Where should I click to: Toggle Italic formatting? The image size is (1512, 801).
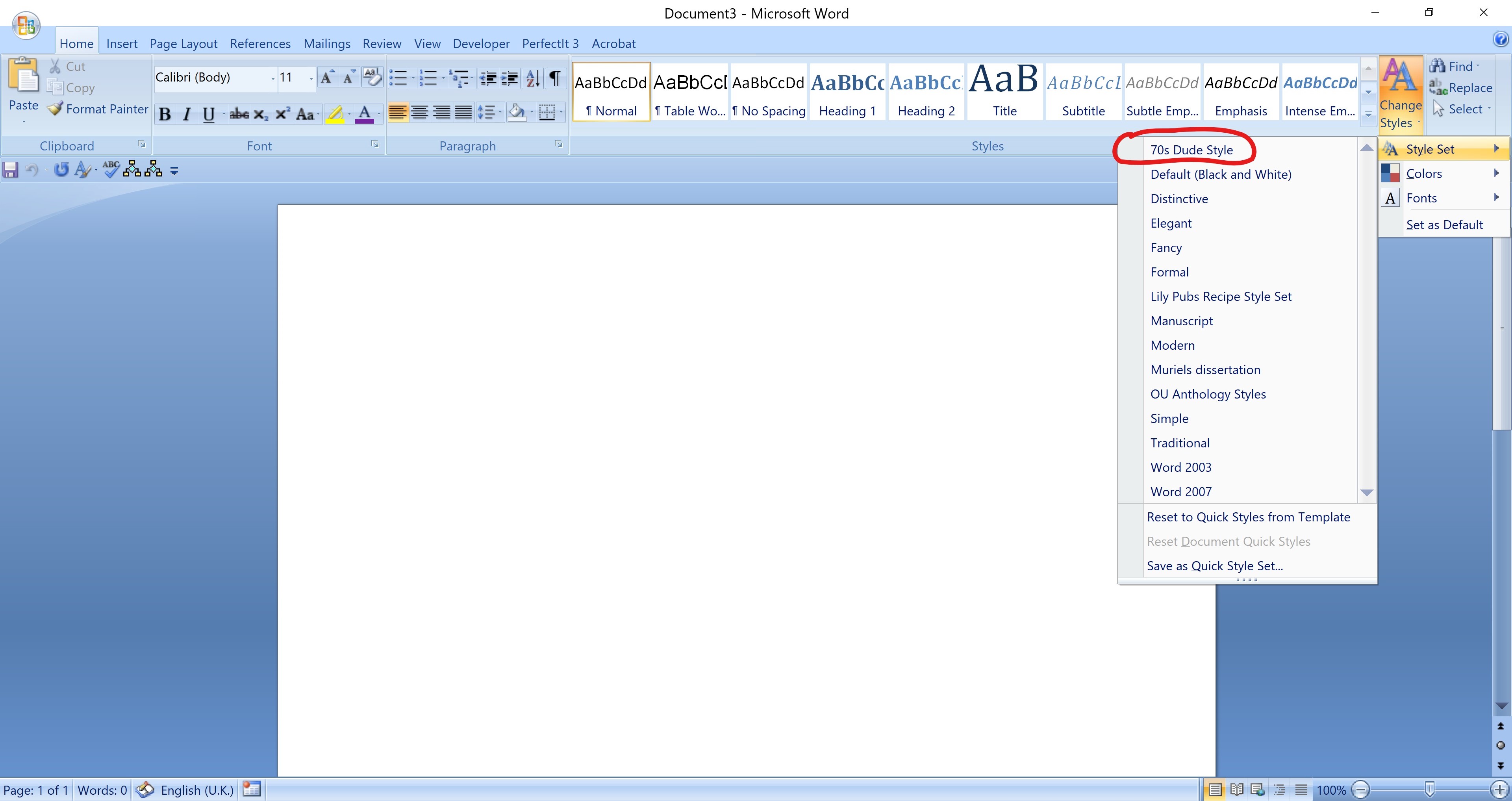pyautogui.click(x=187, y=114)
